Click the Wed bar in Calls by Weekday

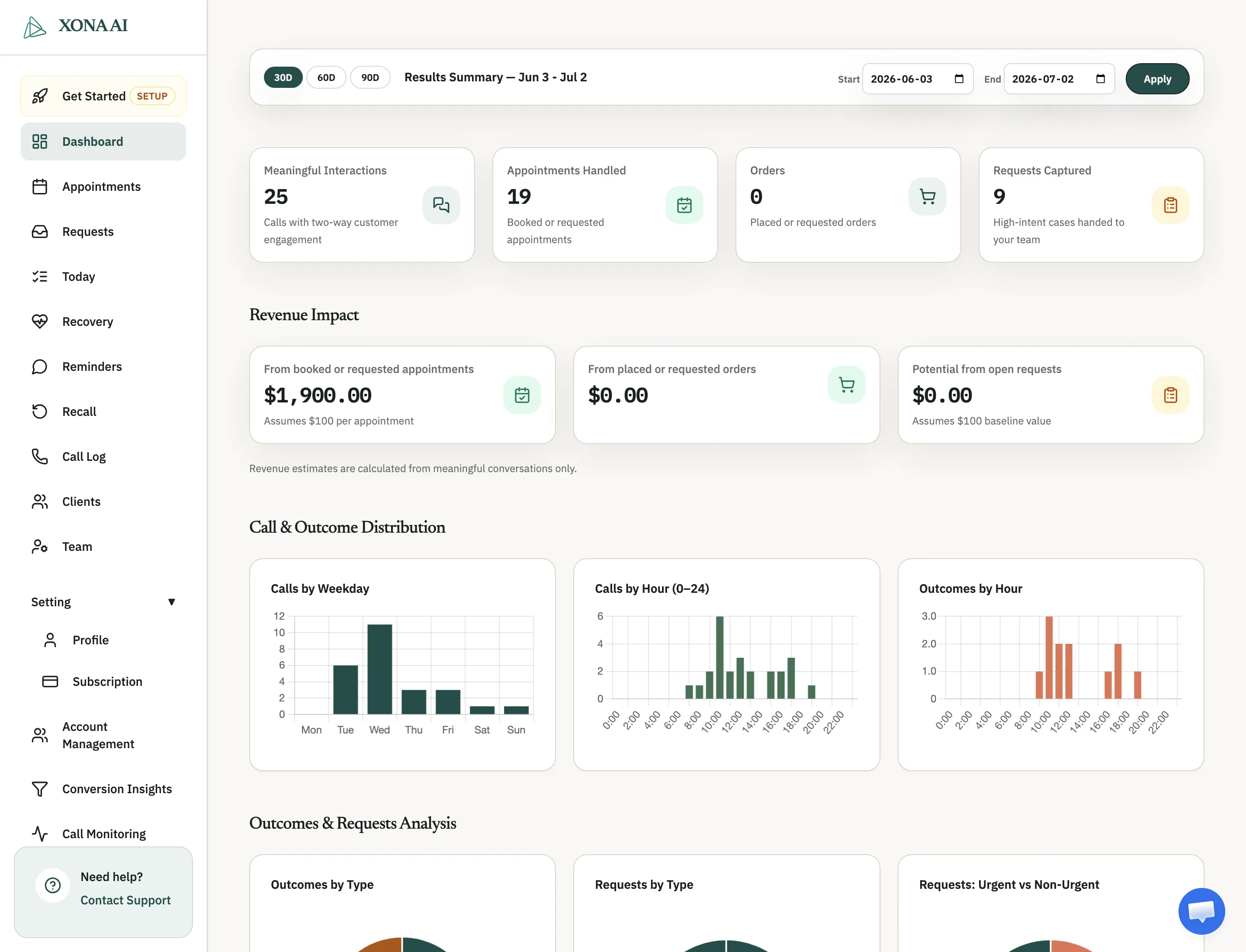point(379,669)
